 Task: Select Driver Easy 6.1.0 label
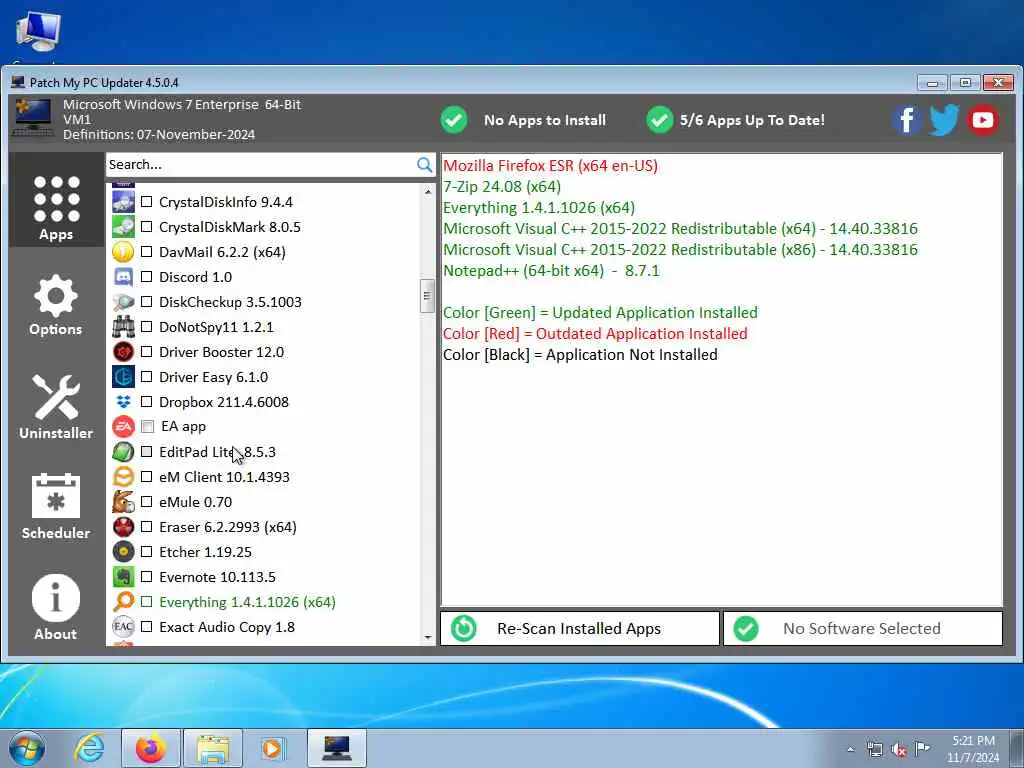coord(214,377)
